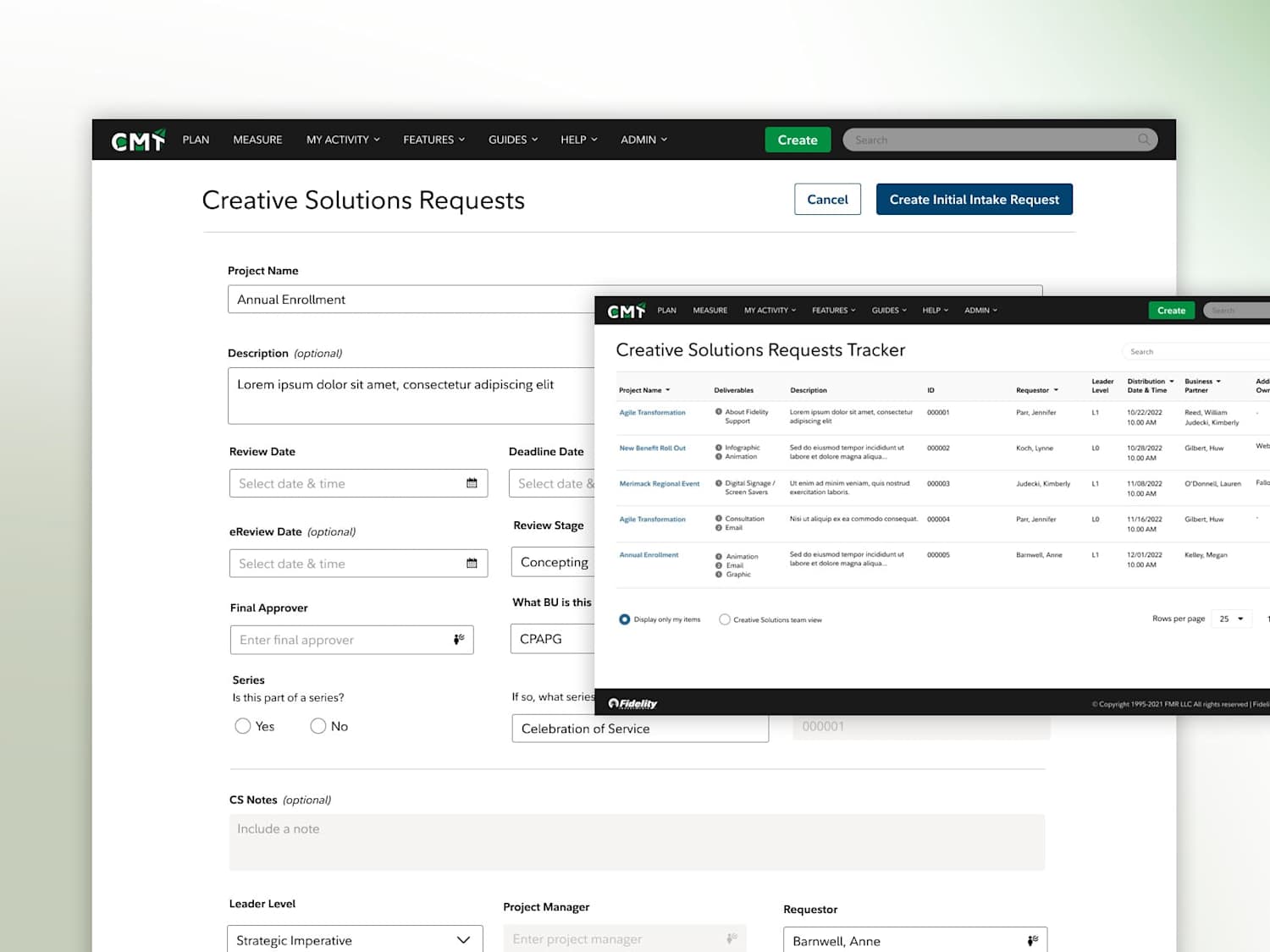Open Agile Transformation link for ID 000004

pos(652,519)
